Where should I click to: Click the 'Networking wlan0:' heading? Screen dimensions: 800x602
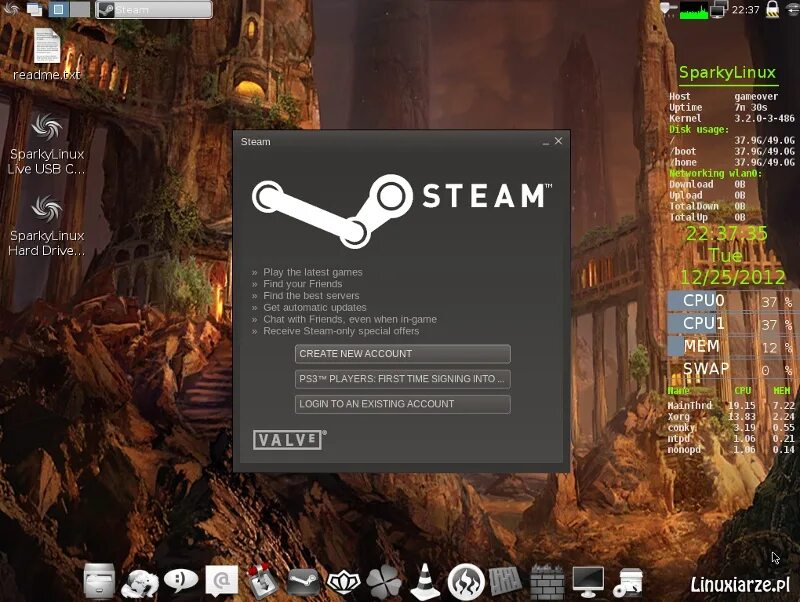[715, 173]
